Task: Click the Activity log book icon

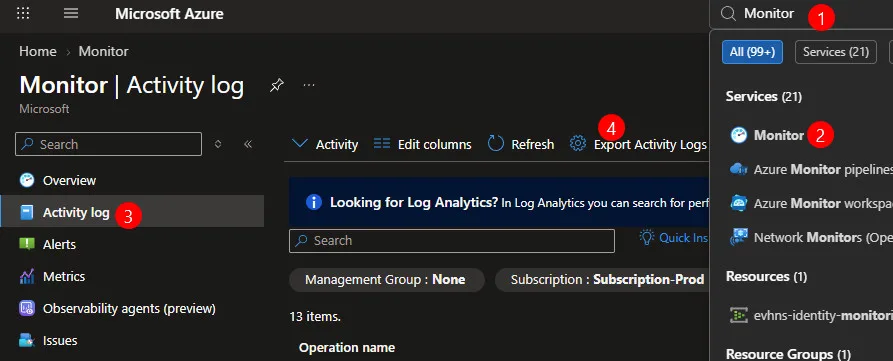Action: (x=27, y=212)
